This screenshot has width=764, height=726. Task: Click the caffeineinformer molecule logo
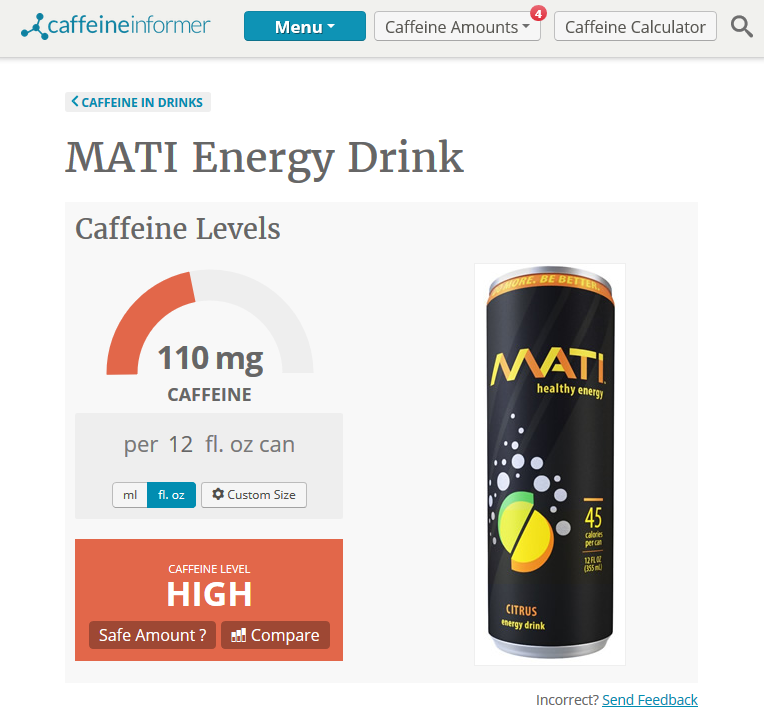pos(35,27)
